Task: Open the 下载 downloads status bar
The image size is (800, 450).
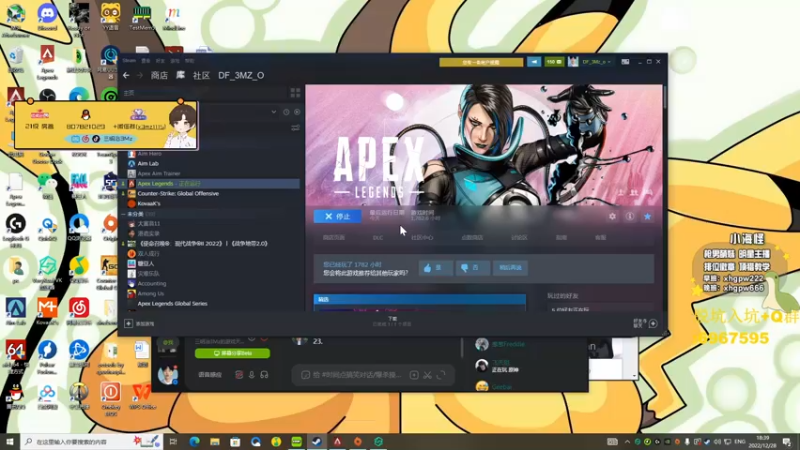Action: tap(392, 321)
